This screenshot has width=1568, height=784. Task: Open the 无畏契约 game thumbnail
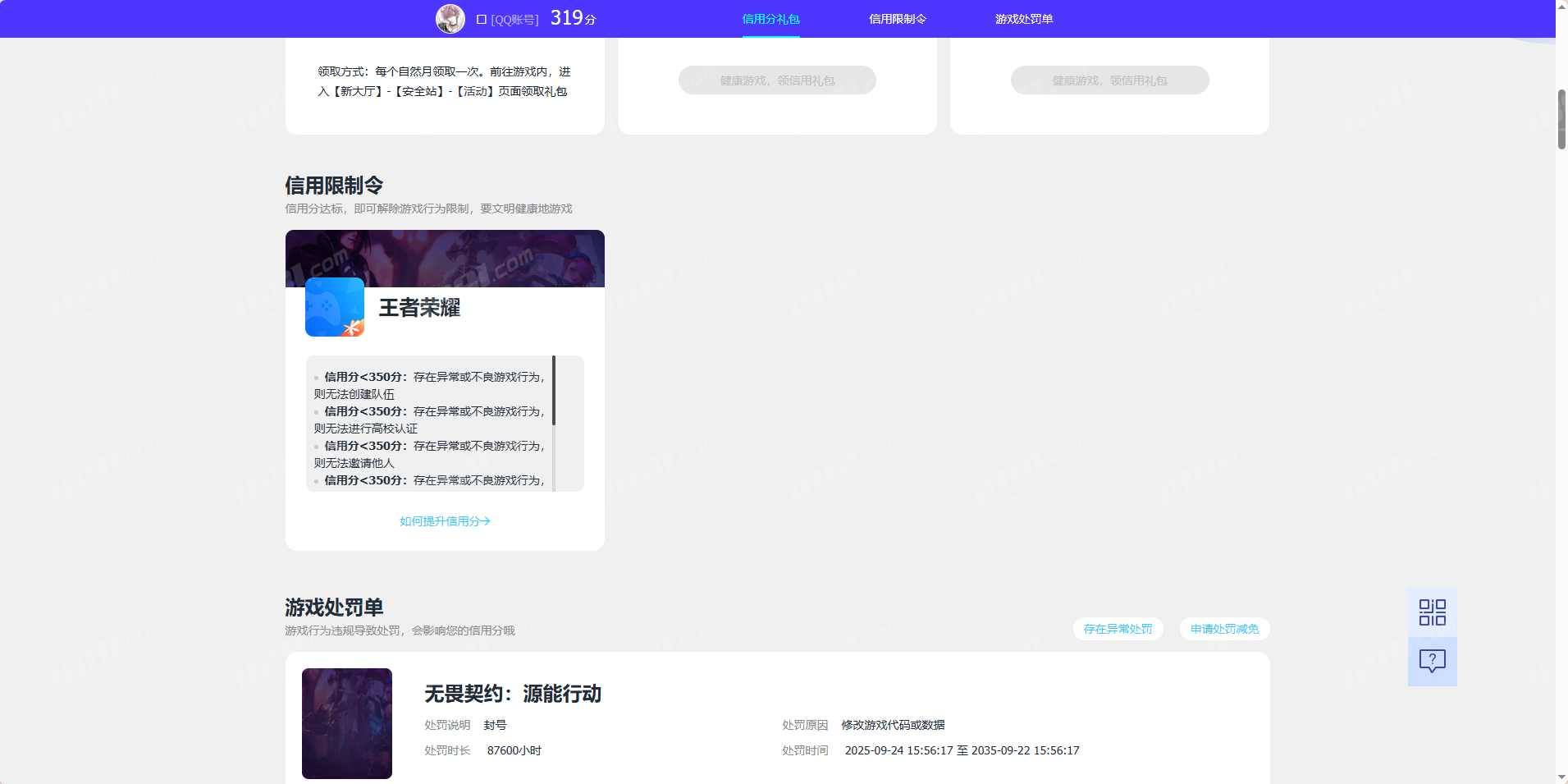pos(347,723)
